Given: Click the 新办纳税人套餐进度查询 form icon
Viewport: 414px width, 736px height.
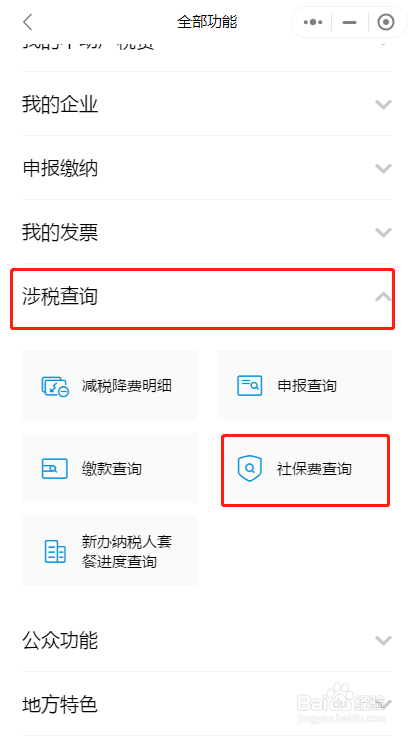Looking at the screenshot, I should point(55,551).
